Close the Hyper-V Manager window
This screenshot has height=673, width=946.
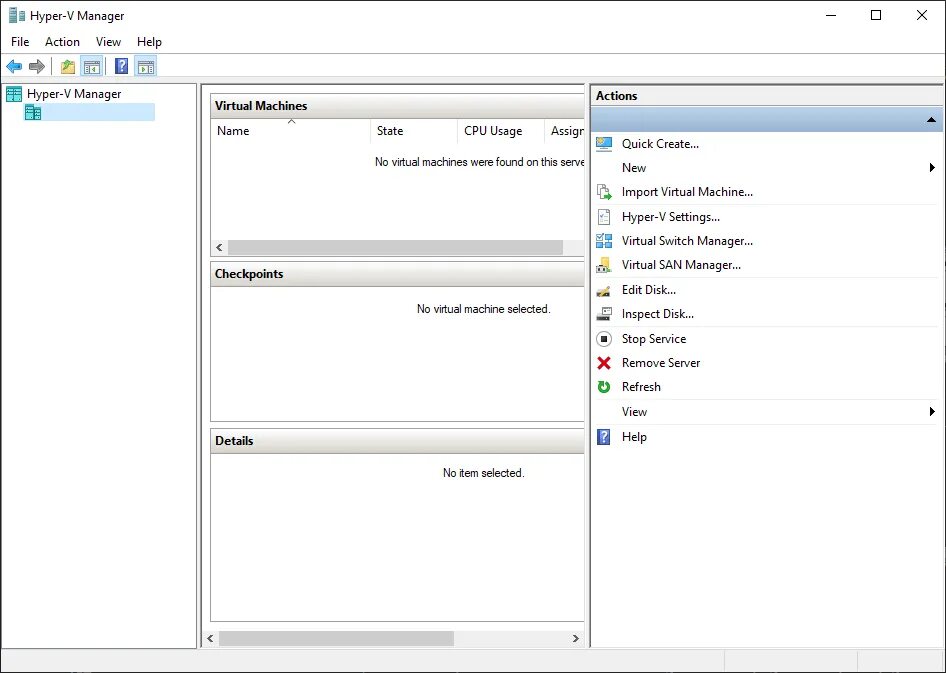922,15
